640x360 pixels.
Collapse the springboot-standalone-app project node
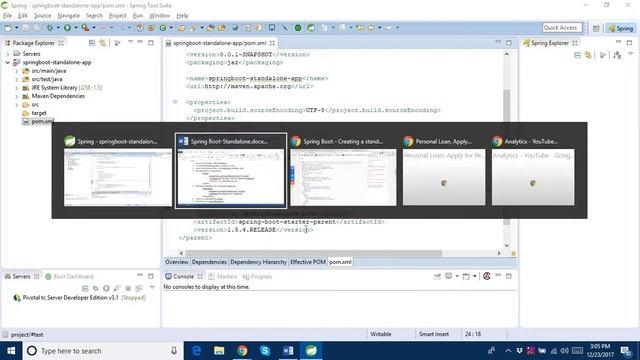[x=8, y=62]
